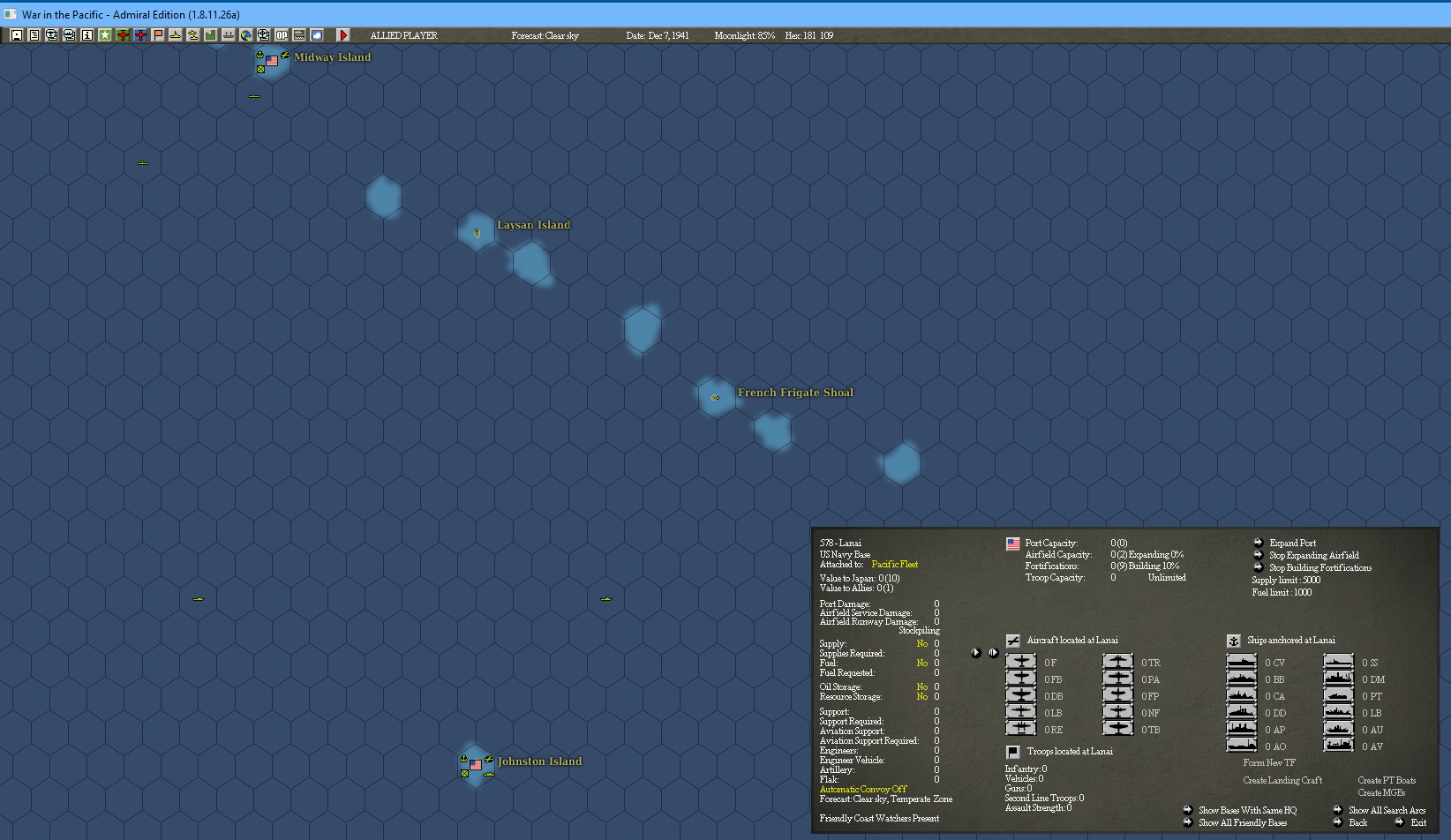Click 'Forecast: Clear sky' in top bar

545,35
